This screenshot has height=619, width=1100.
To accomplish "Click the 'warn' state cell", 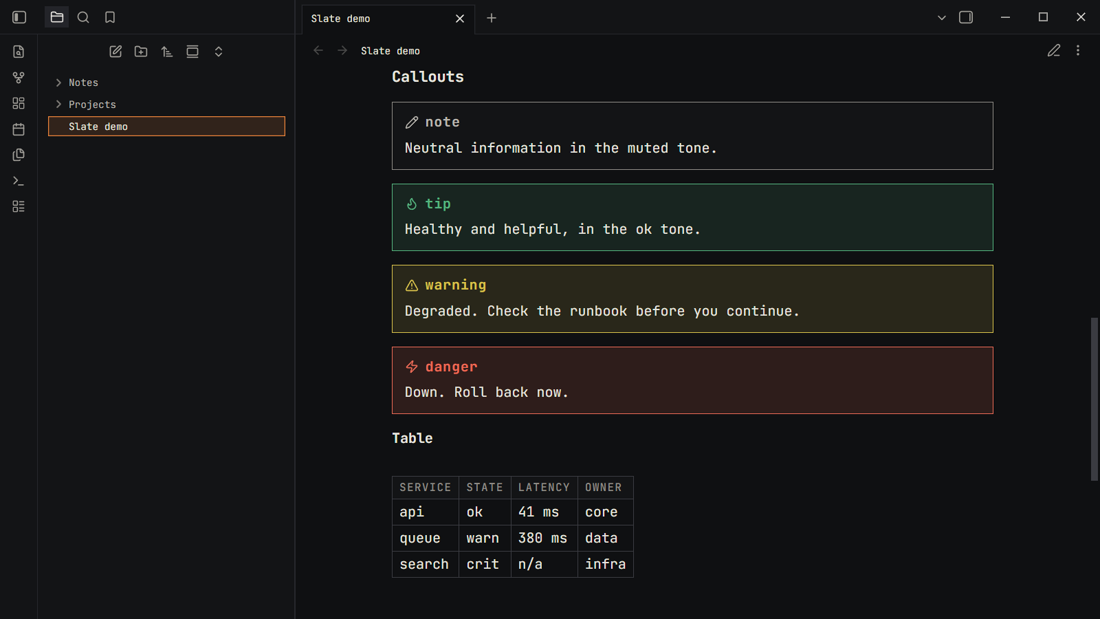I will [485, 538].
